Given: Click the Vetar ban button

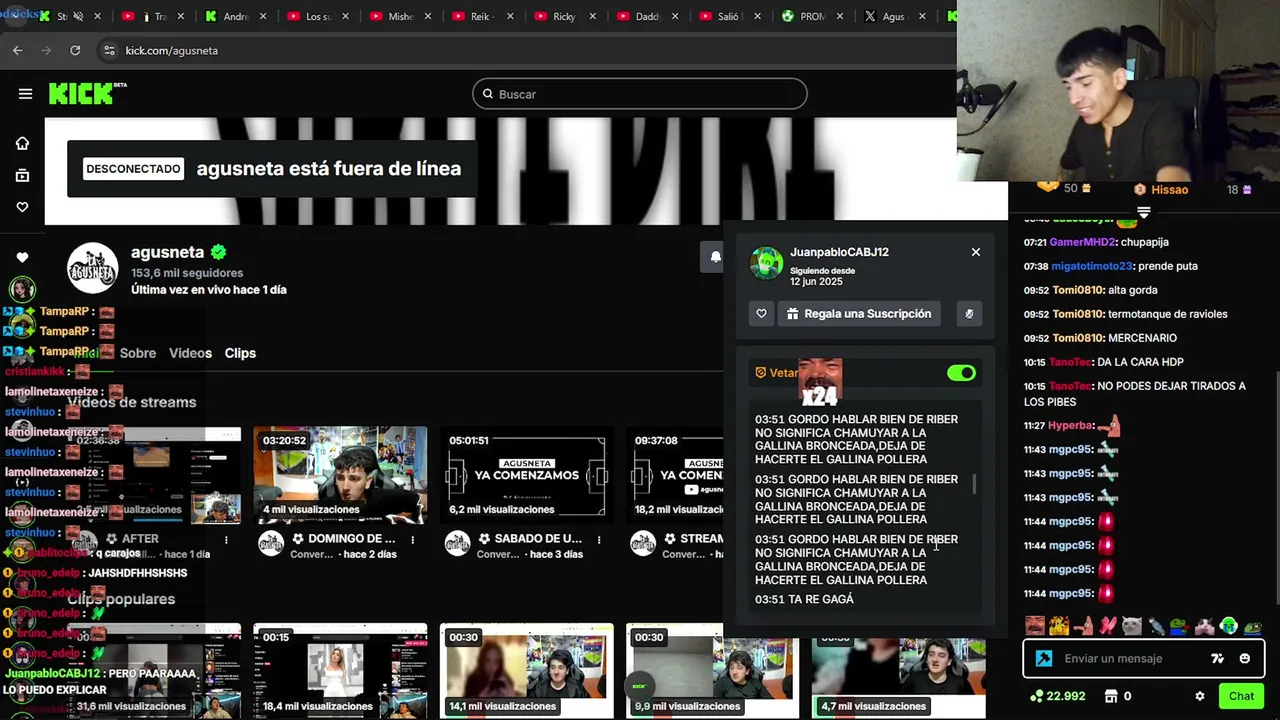Looking at the screenshot, I should coord(777,373).
